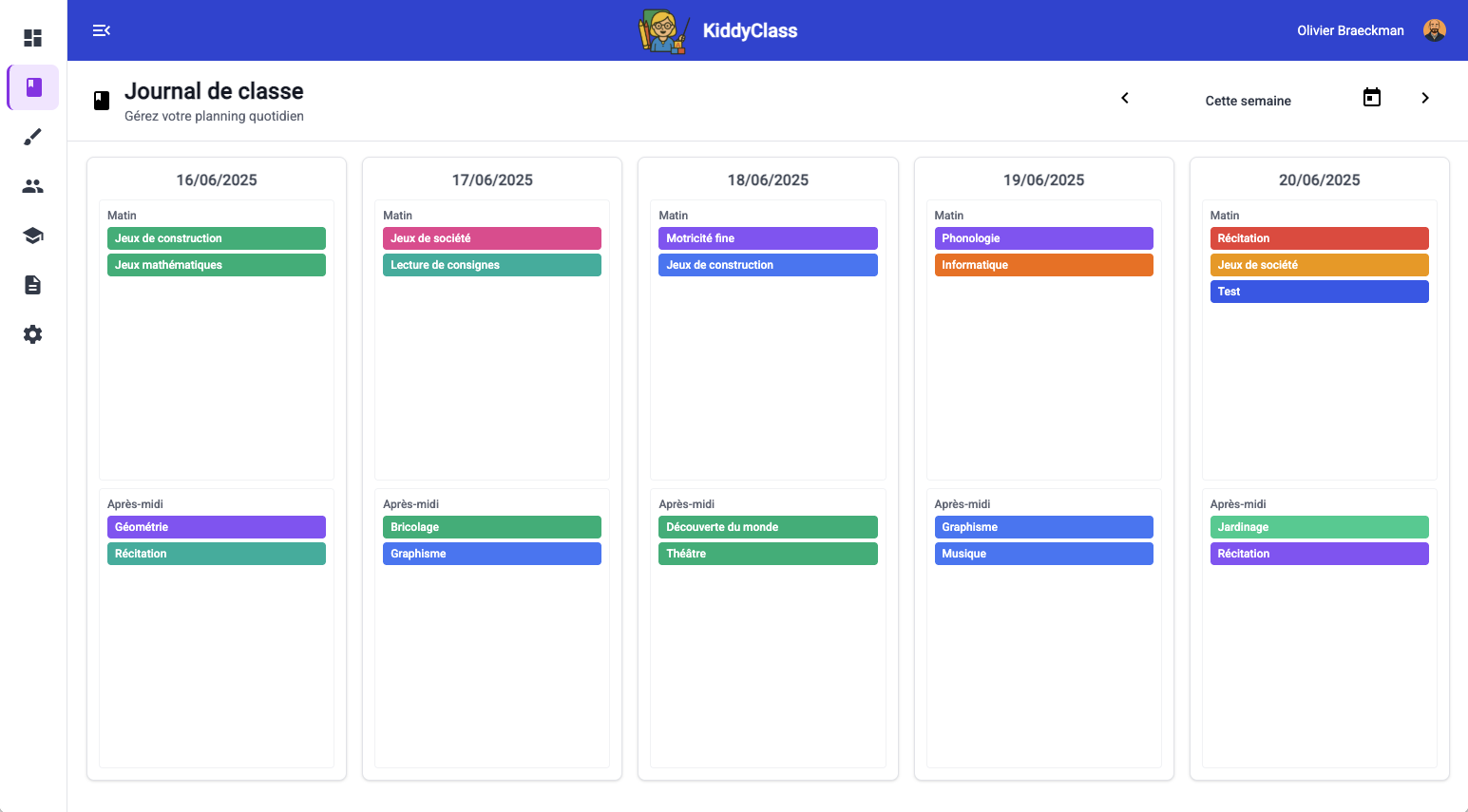This screenshot has height=812, width=1468.
Task: Open 17/06 afternoon 'Graphisme' activity
Action: click(492, 554)
